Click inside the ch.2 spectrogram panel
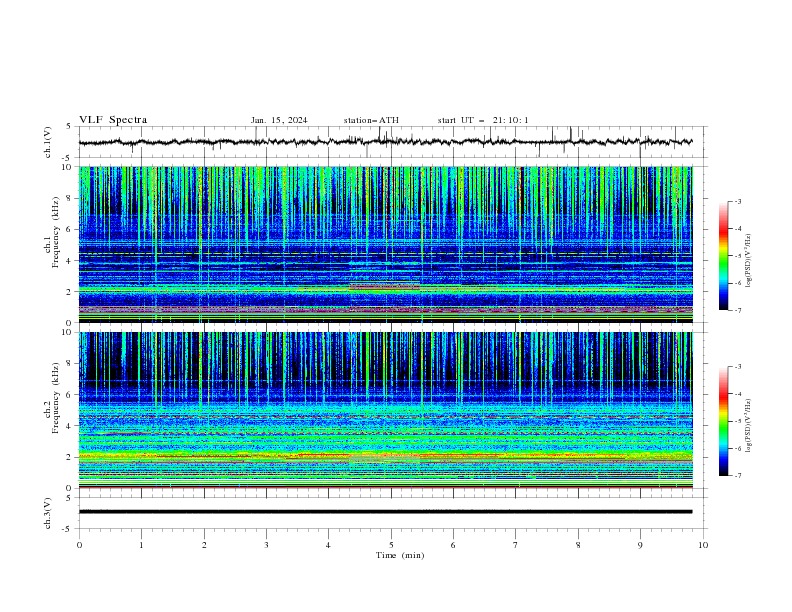Viewport: 792px width, 612px height. tap(385, 410)
